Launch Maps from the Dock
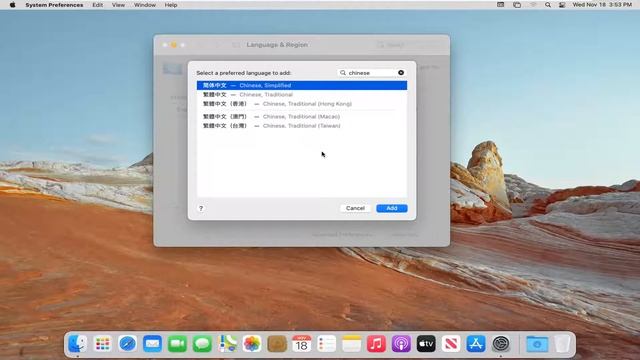 227,344
